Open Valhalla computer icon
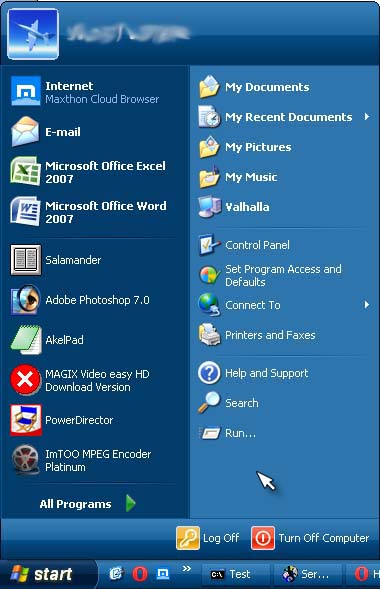The height and width of the screenshot is (589, 380). click(x=209, y=207)
